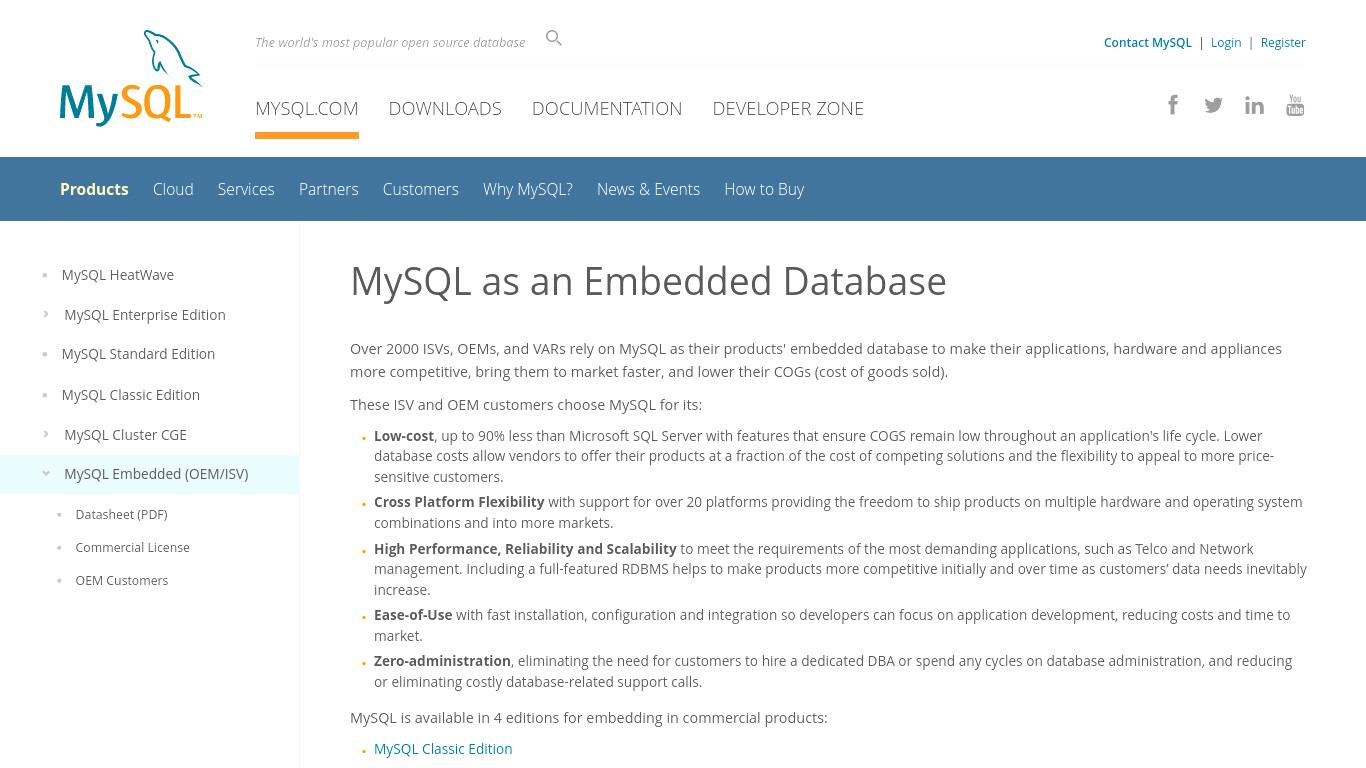Viewport: 1366px width, 768px height.
Task: Open the search magnifier icon
Action: (554, 38)
